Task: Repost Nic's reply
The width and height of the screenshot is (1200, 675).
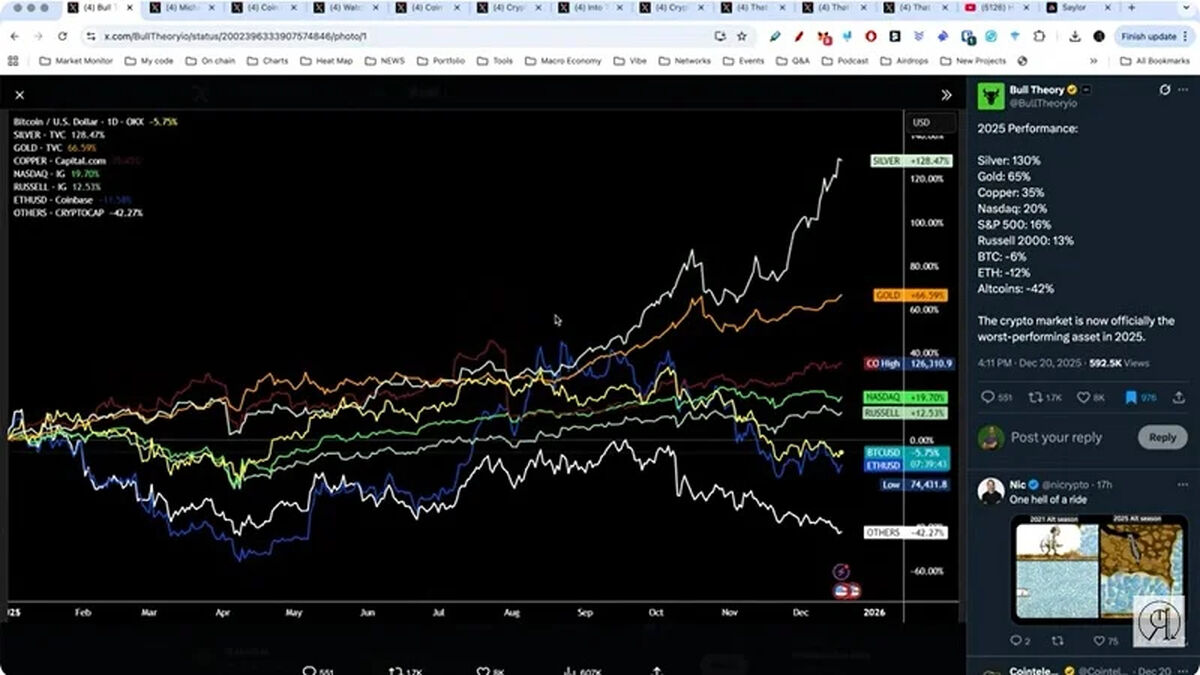Action: [x=1060, y=641]
